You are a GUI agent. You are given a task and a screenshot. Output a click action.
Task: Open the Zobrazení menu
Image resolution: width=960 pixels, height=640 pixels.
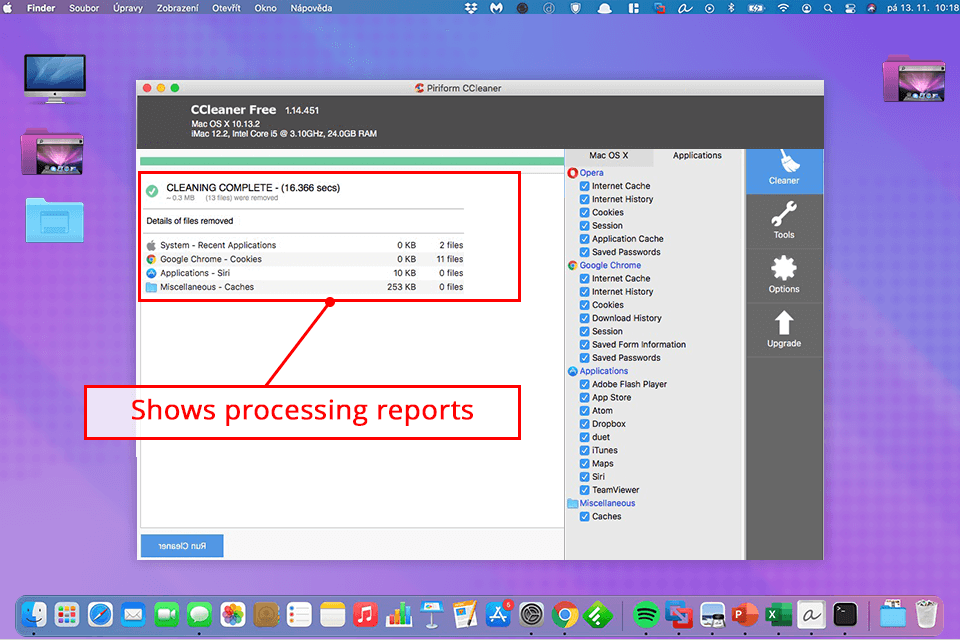coord(177,8)
